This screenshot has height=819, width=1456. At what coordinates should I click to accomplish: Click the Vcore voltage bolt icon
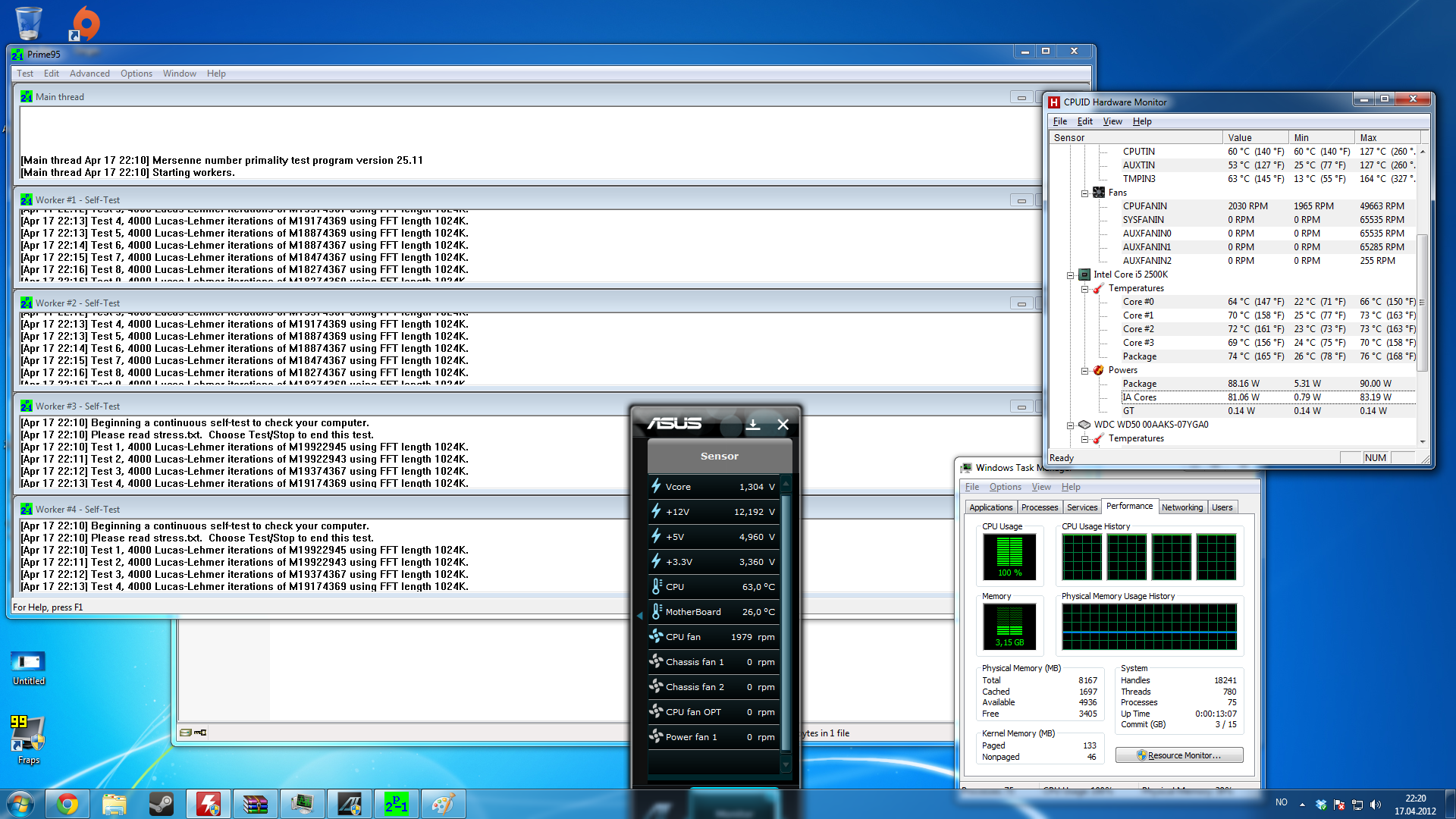click(x=657, y=486)
